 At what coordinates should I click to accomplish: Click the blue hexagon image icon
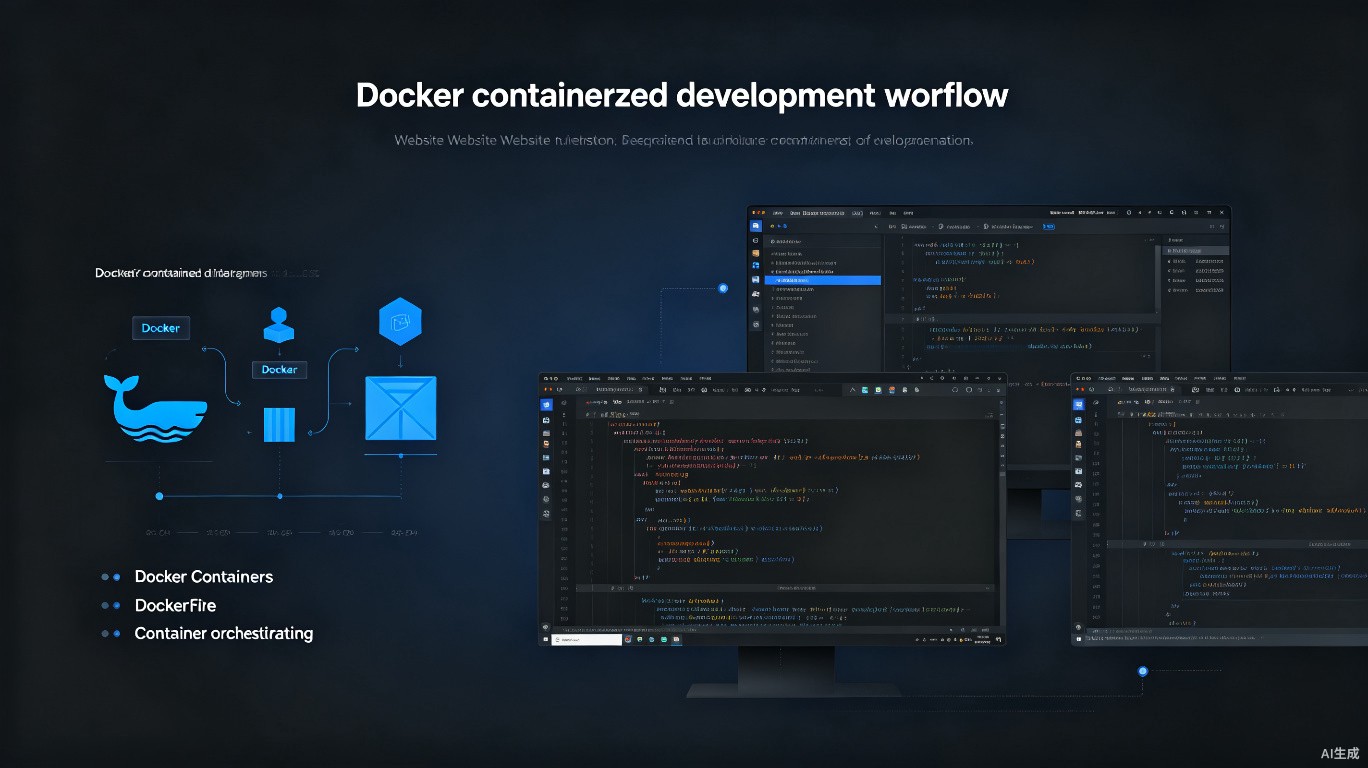coord(400,322)
